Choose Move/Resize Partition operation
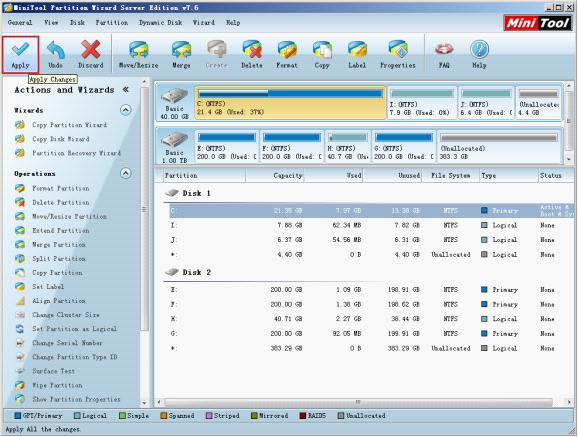Image resolution: width=578 pixels, height=437 pixels. [x=69, y=216]
